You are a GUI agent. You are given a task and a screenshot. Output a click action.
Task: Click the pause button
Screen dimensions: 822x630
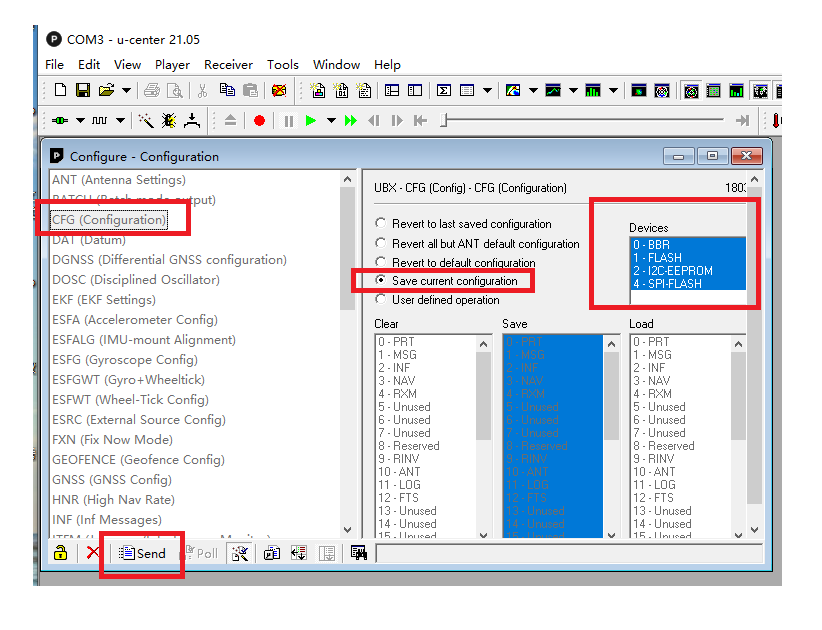click(288, 121)
